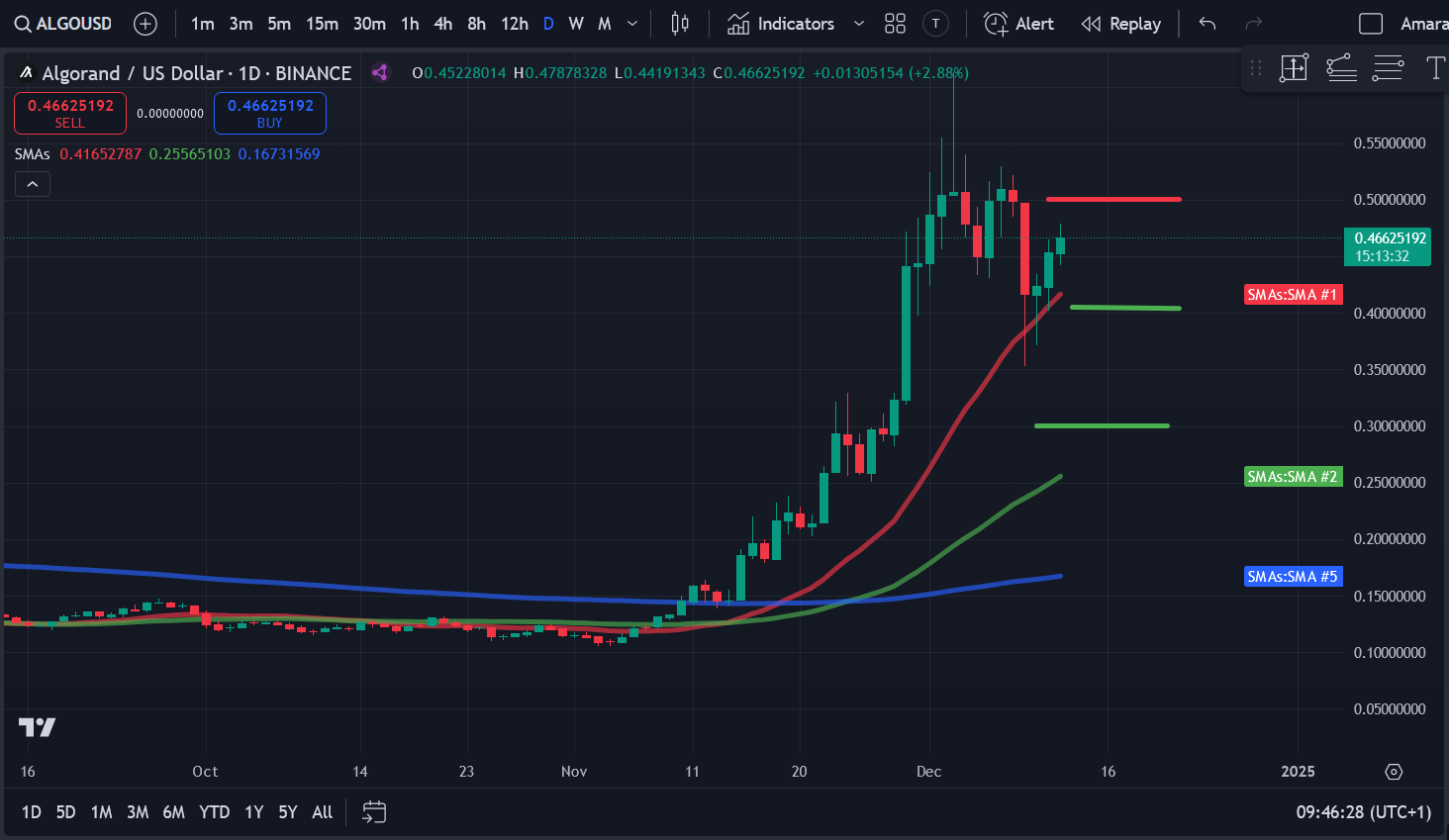Open the go-to-date calendar icon
1449x840 pixels.
(x=374, y=812)
